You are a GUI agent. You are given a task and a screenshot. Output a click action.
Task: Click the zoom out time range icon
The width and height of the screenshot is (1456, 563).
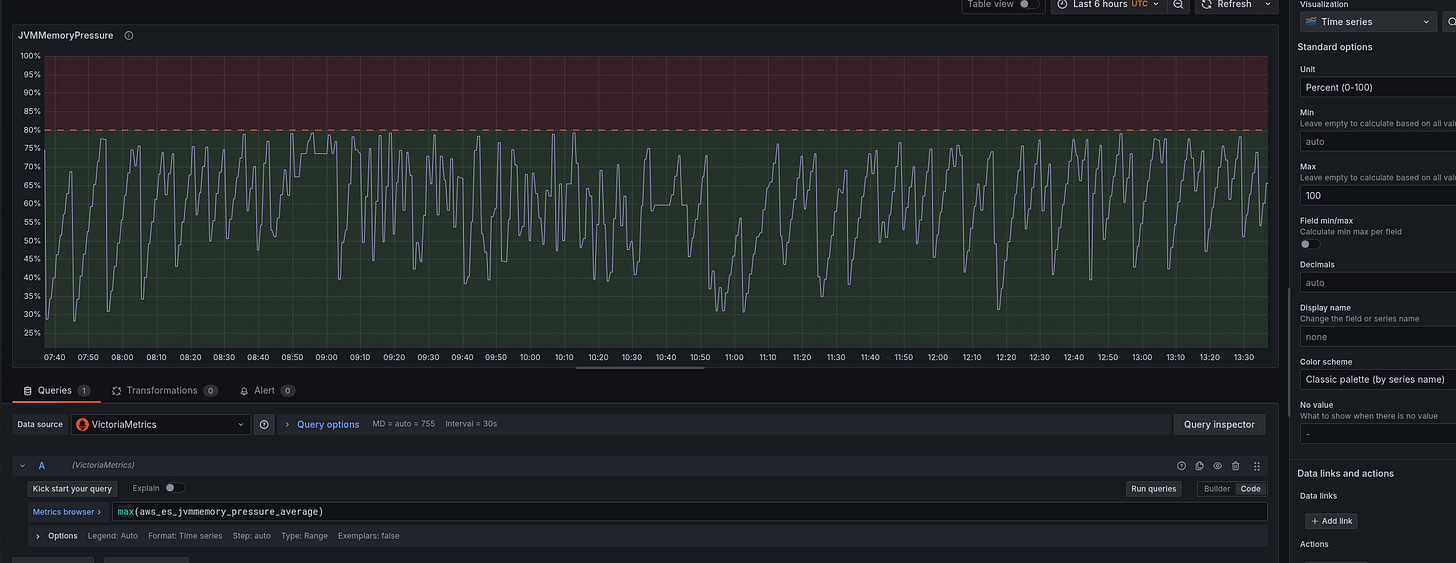(1179, 5)
